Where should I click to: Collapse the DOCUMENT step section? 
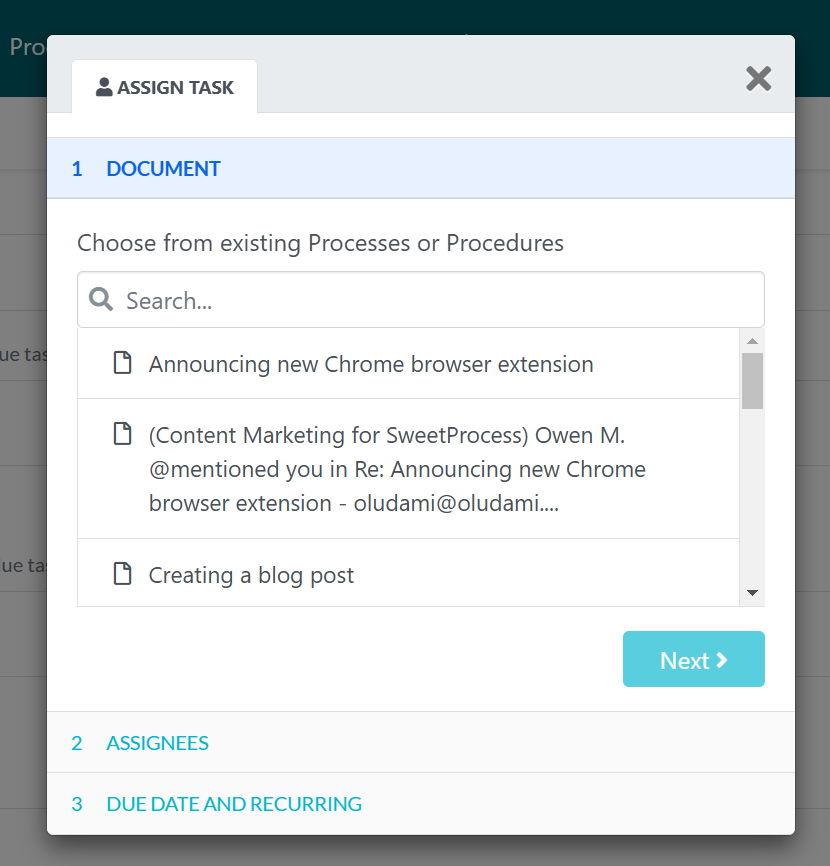[163, 168]
